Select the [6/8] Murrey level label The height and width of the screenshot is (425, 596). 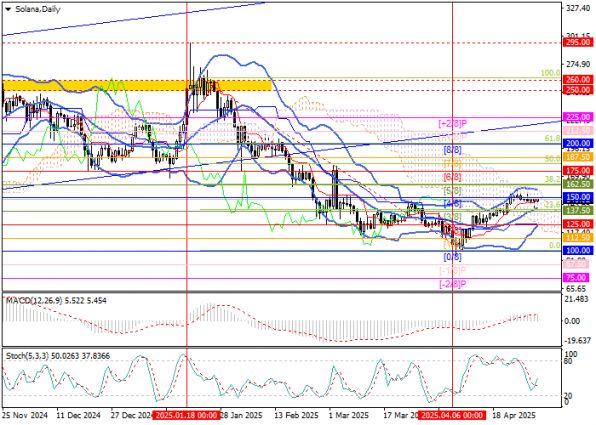(x=453, y=177)
